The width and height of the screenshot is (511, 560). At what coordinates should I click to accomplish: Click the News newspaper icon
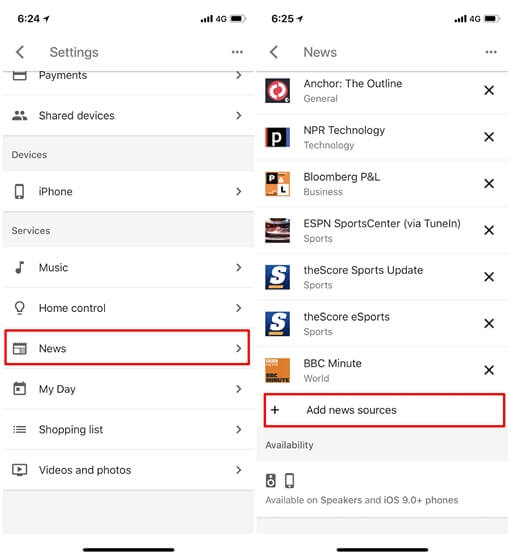click(20, 348)
